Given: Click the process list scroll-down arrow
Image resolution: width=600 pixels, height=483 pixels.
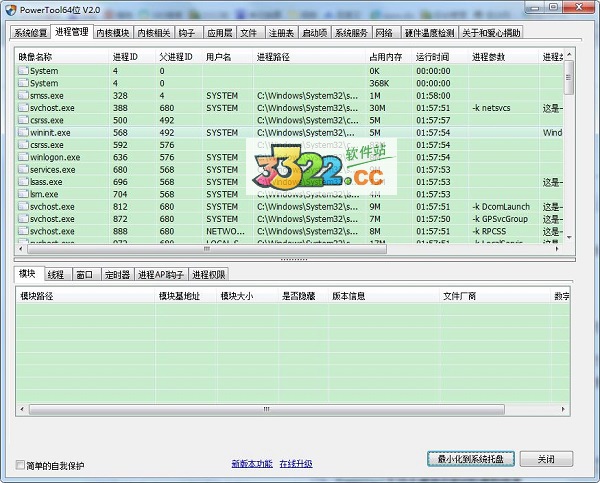Looking at the screenshot, I should click(x=569, y=237).
